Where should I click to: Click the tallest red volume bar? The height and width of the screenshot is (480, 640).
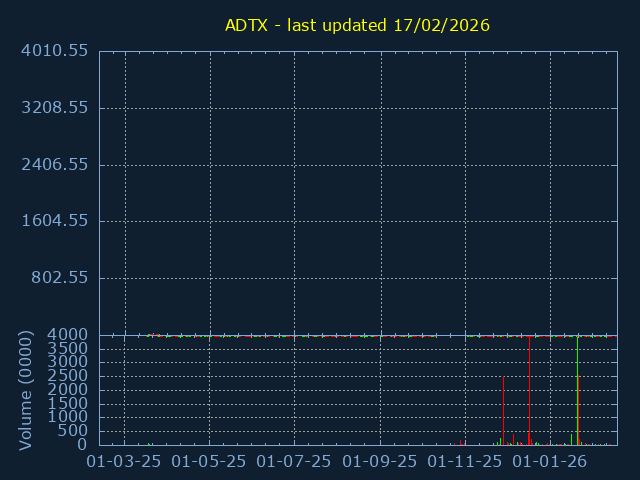[x=578, y=410]
